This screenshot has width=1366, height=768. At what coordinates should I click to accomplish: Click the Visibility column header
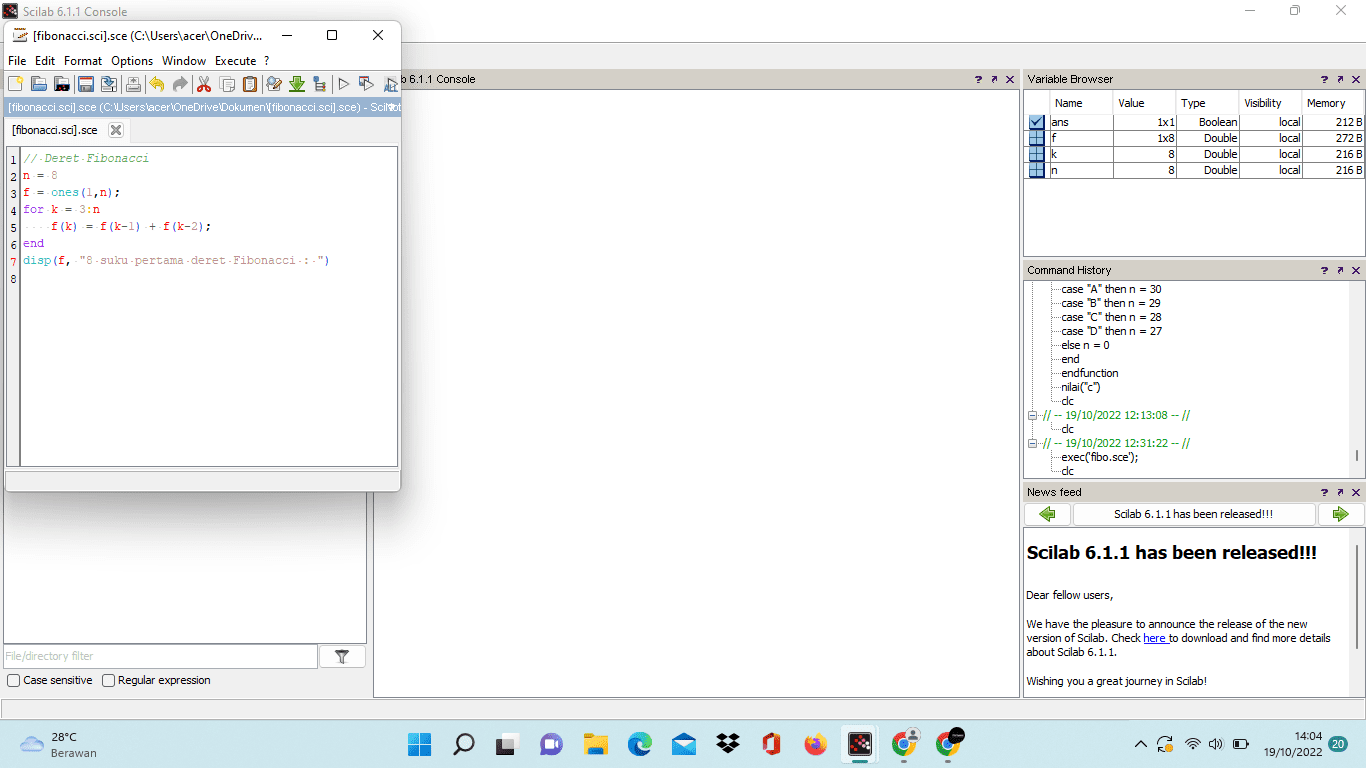(x=1269, y=103)
